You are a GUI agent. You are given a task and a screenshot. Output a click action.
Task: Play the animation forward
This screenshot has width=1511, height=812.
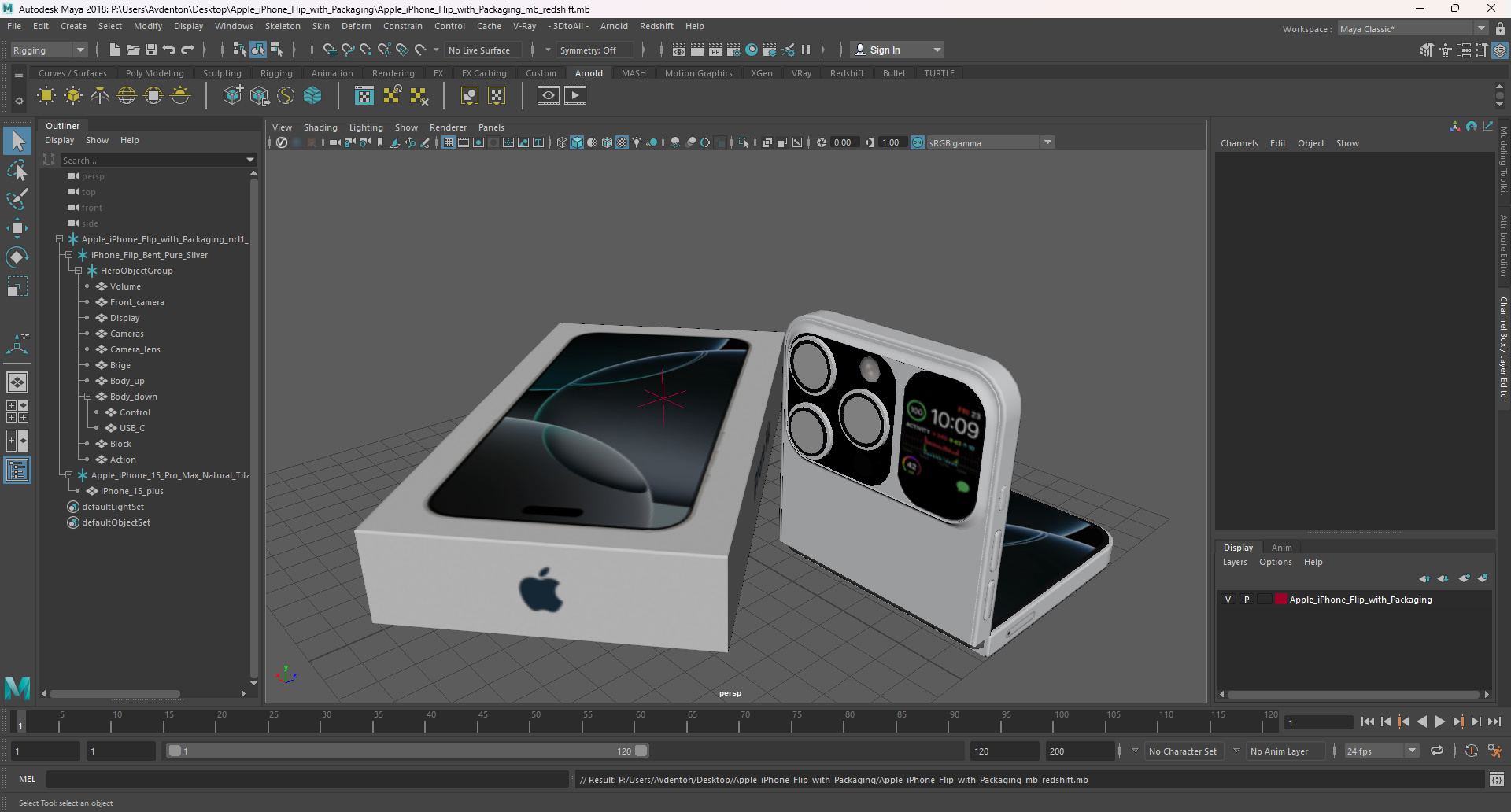click(1440, 722)
